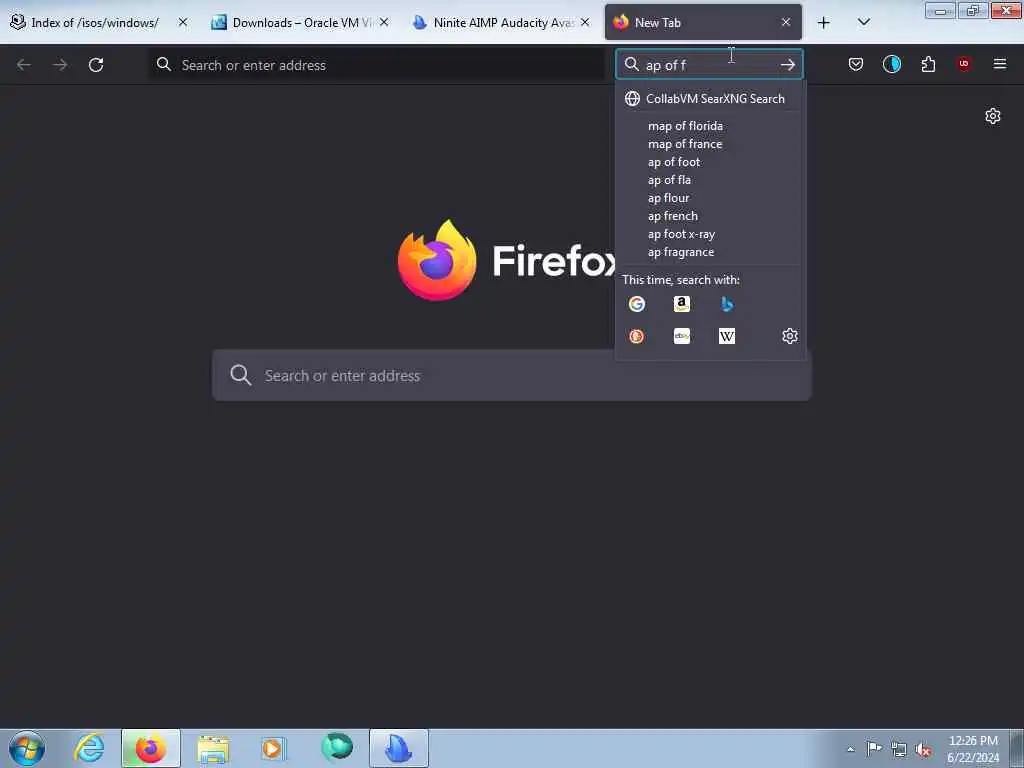Close the Index of /isos/windows/ tab

point(183,22)
